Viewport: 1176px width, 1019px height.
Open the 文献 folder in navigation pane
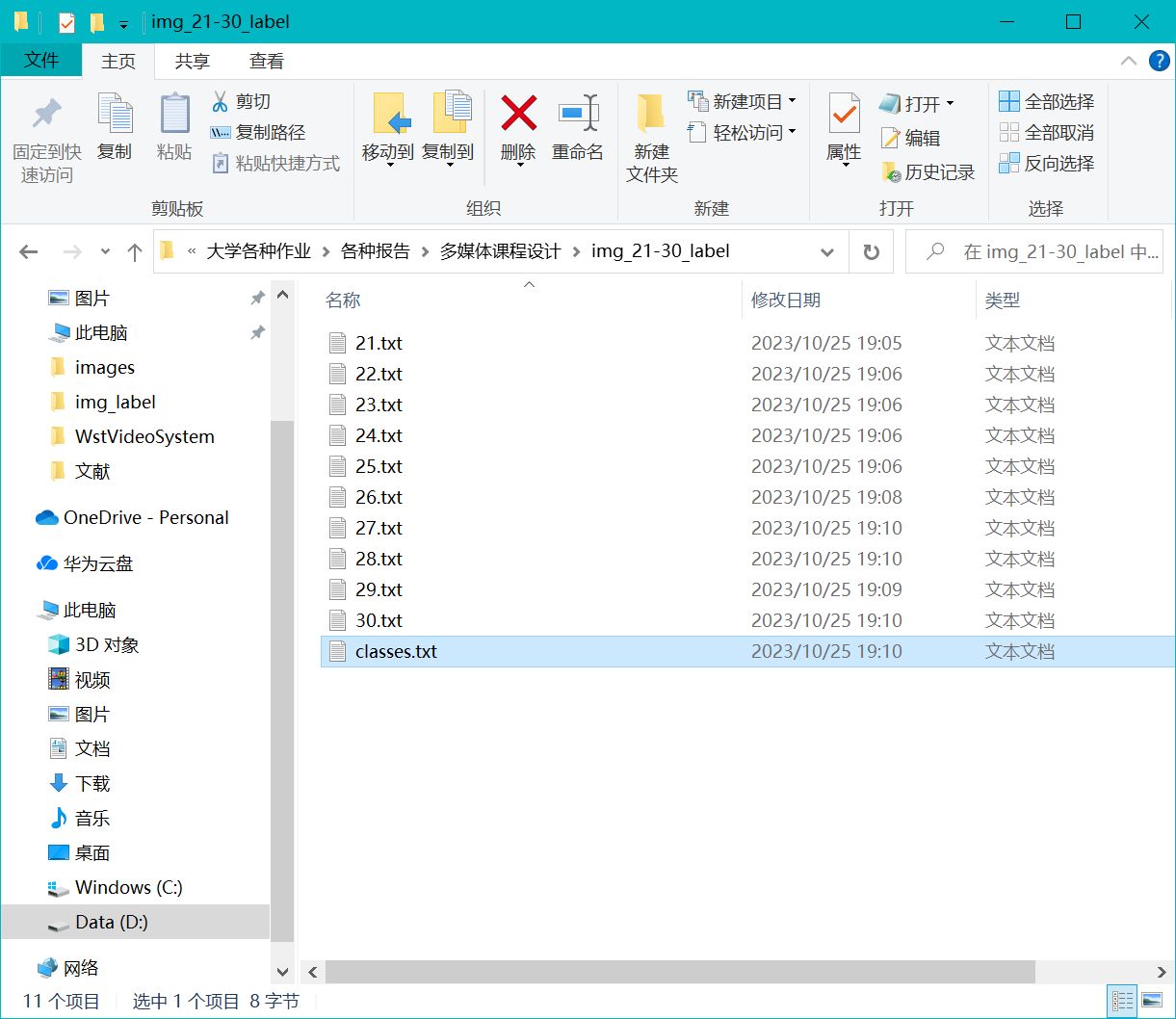(x=92, y=471)
